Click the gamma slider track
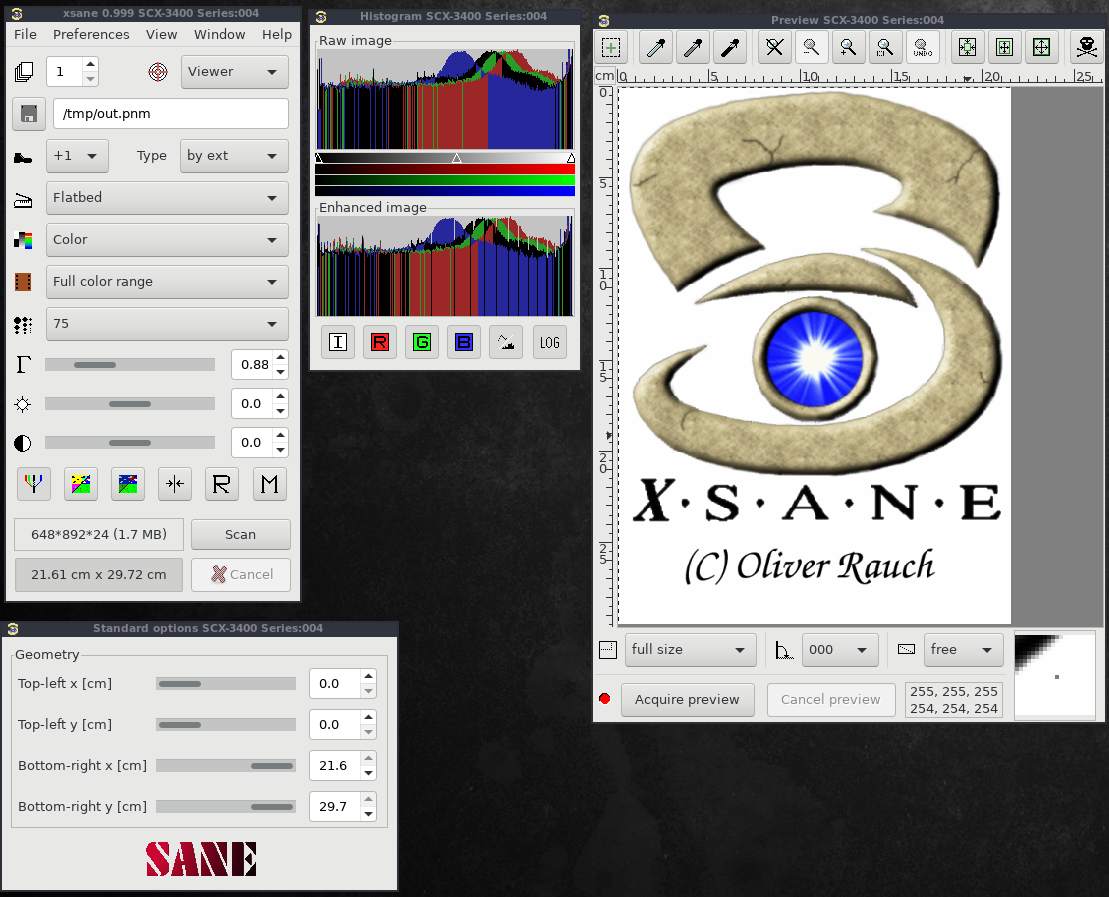This screenshot has height=897, width=1109. (x=130, y=365)
